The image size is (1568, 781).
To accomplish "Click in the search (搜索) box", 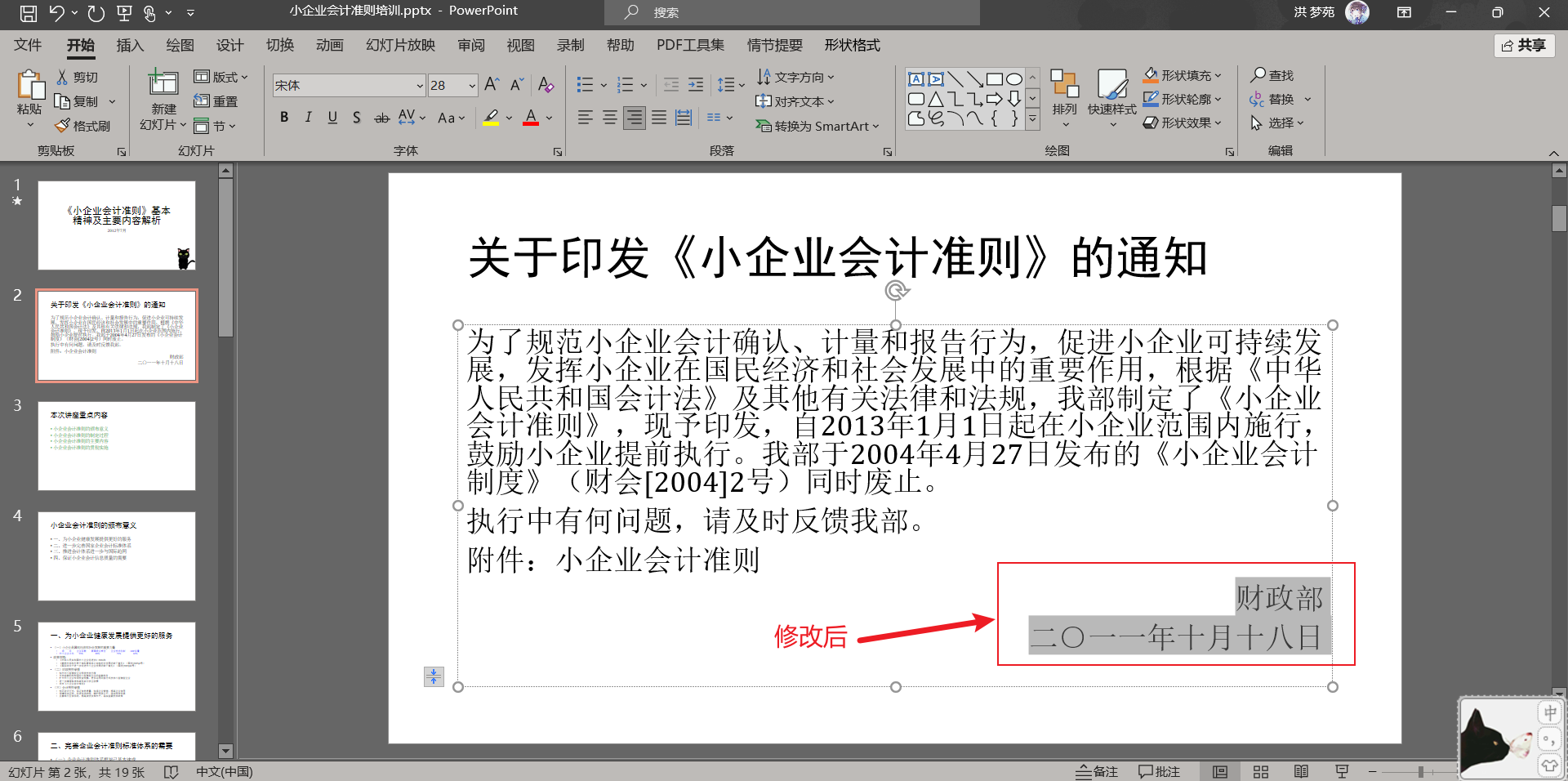I will 792,12.
